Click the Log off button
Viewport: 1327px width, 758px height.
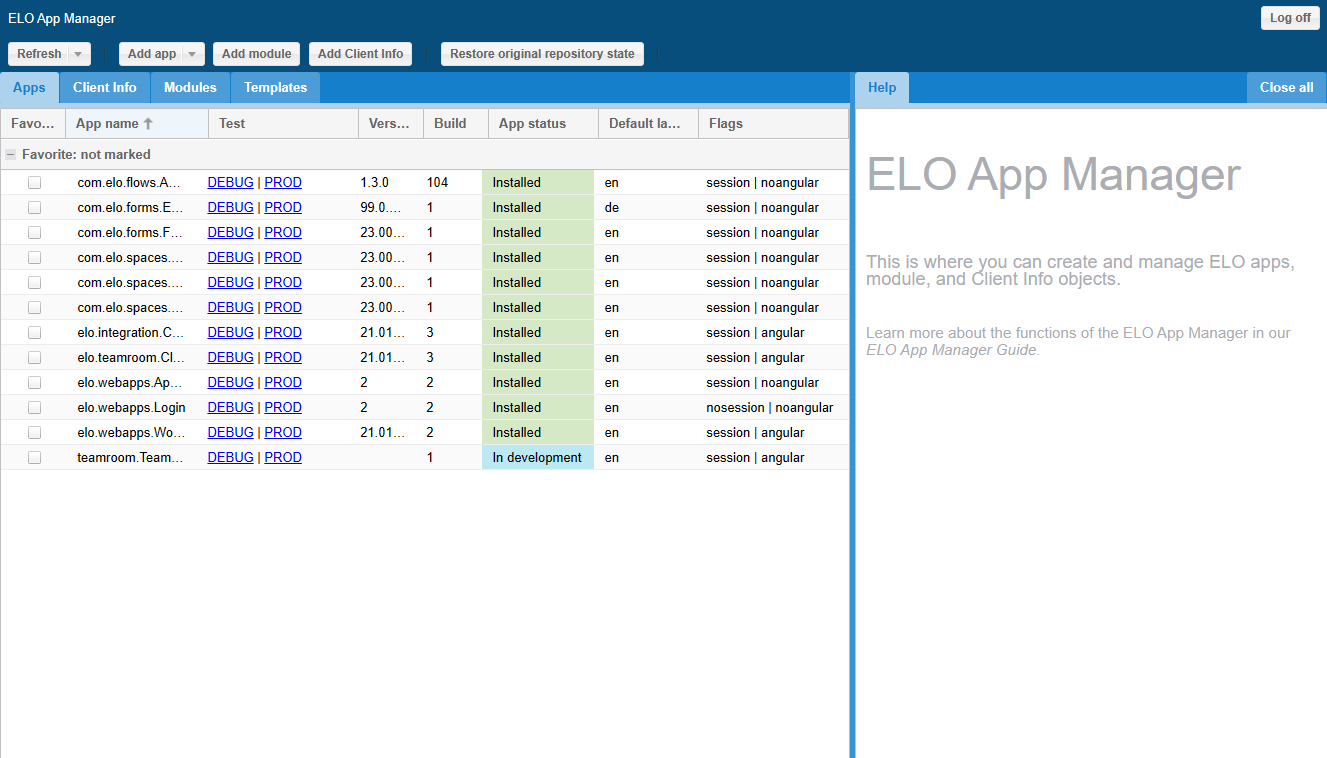pyautogui.click(x=1290, y=18)
